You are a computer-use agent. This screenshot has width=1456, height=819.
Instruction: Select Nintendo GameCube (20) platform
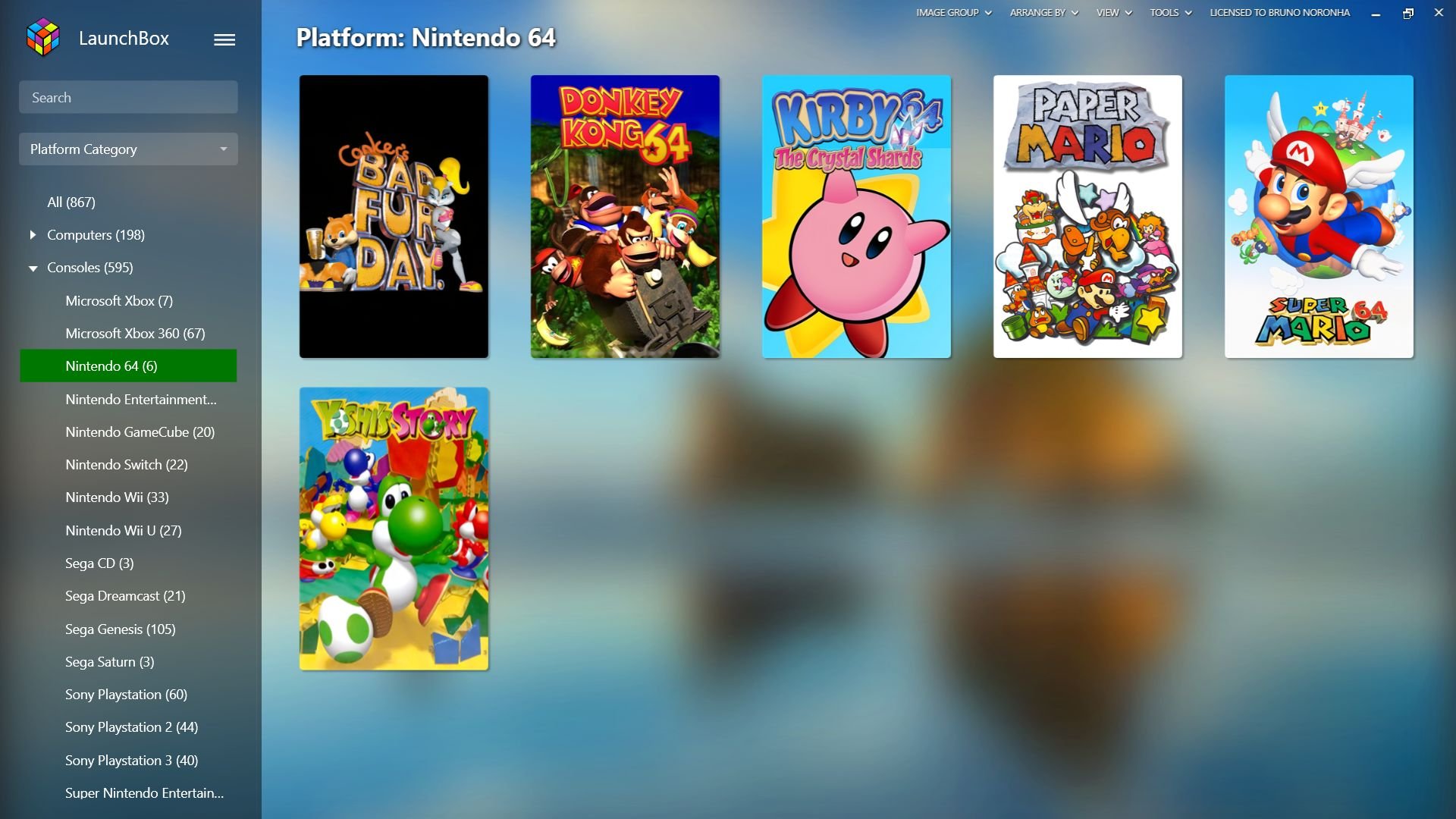pyautogui.click(x=140, y=431)
